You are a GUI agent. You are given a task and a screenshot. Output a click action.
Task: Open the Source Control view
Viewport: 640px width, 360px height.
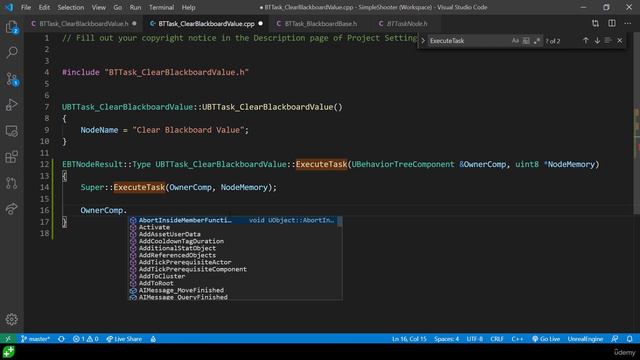[x=12, y=79]
